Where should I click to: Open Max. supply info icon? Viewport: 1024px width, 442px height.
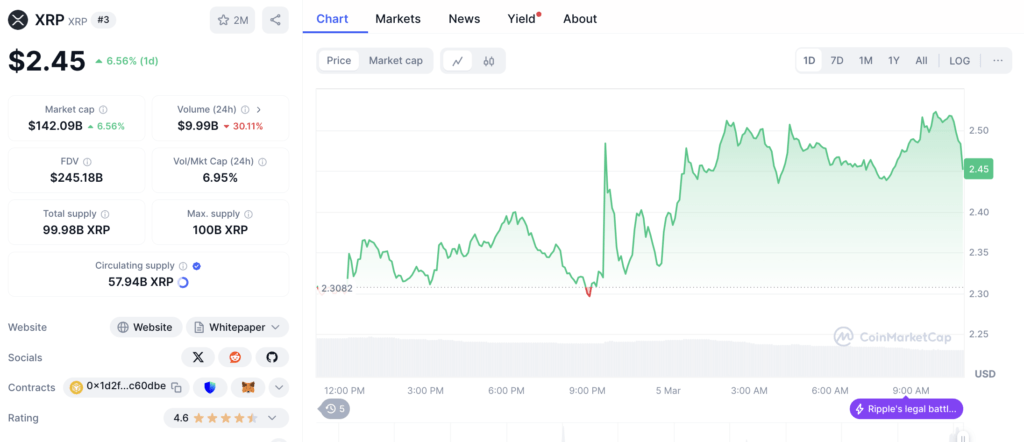point(249,214)
